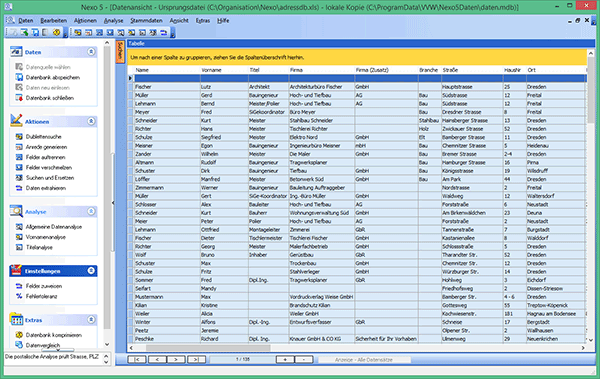Select the cell 'Treptow-Köpenick'
This screenshot has height=379, width=600.
click(556, 305)
